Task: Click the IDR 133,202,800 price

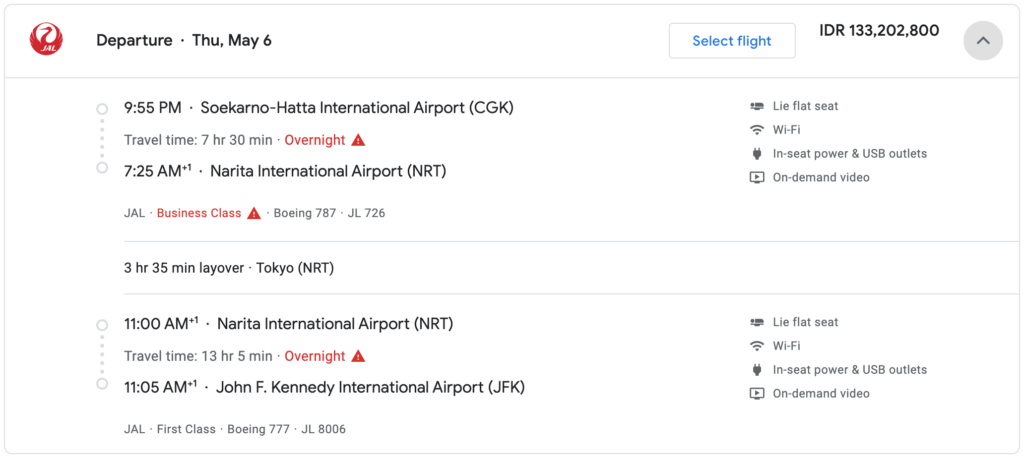Action: pyautogui.click(x=879, y=31)
